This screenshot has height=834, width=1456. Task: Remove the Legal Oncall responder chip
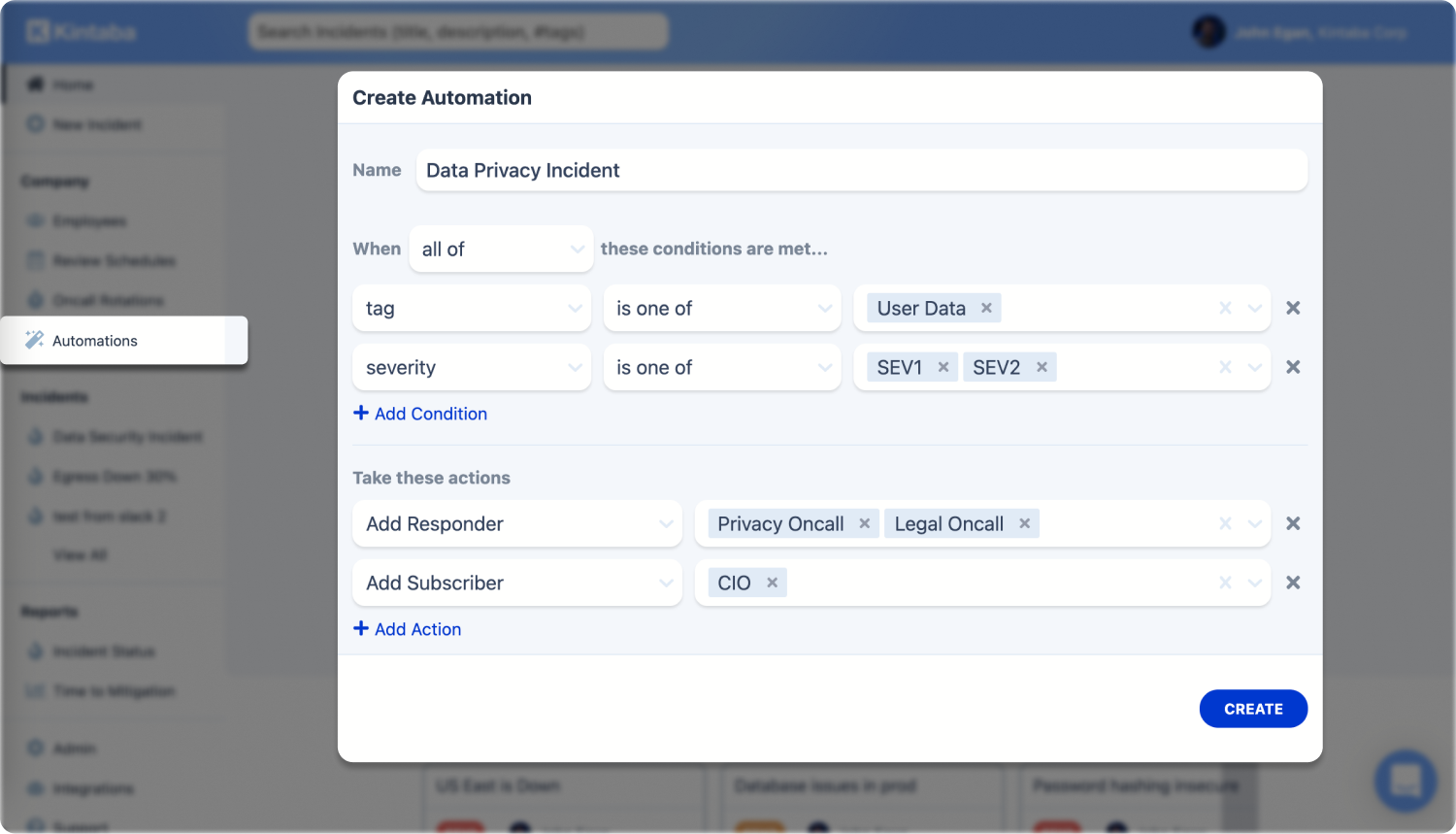1024,523
